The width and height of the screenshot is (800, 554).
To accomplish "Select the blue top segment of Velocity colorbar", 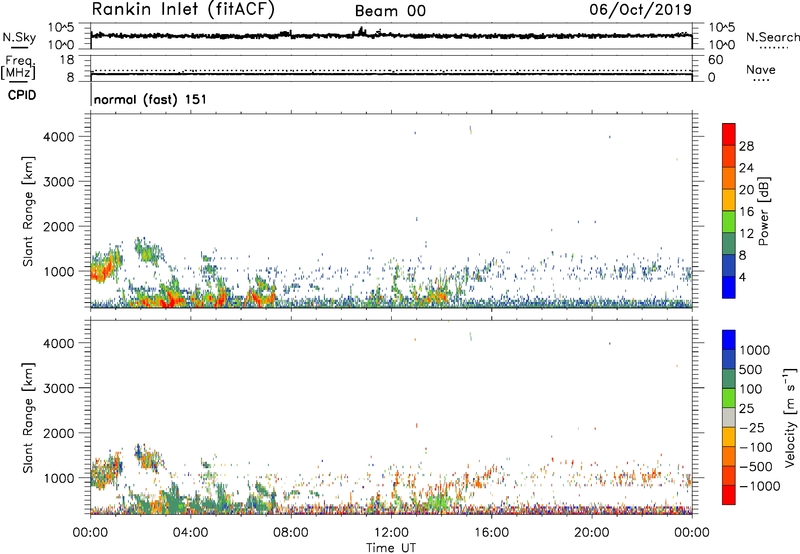I will point(729,340).
